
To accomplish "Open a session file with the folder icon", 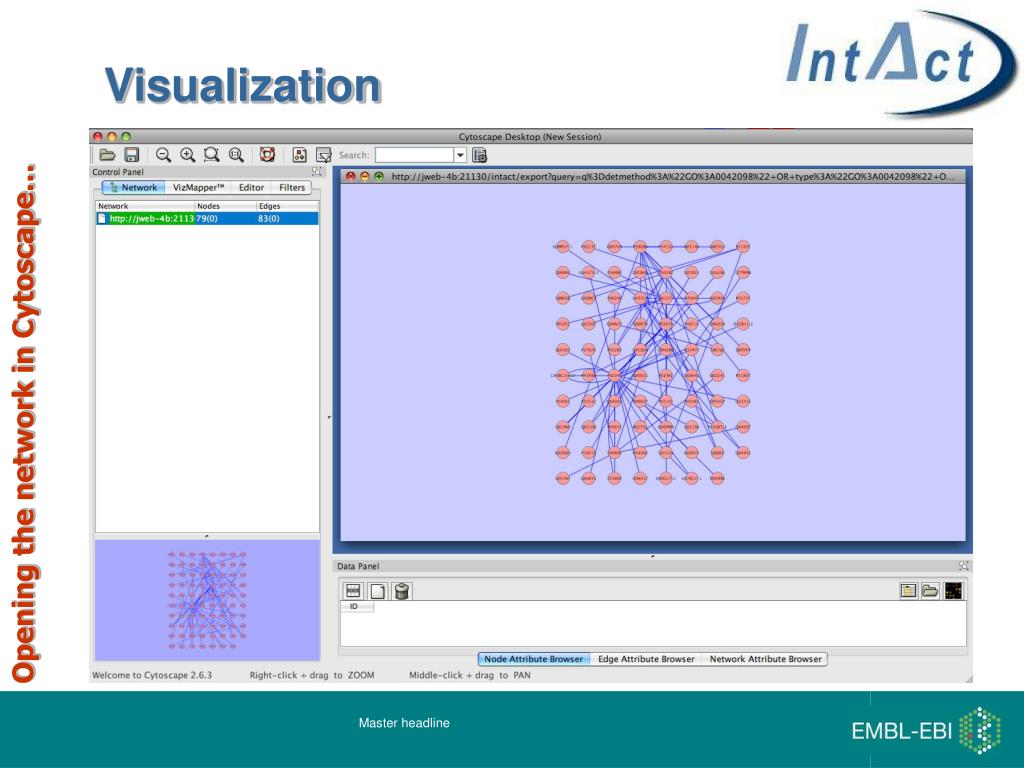I will point(107,155).
